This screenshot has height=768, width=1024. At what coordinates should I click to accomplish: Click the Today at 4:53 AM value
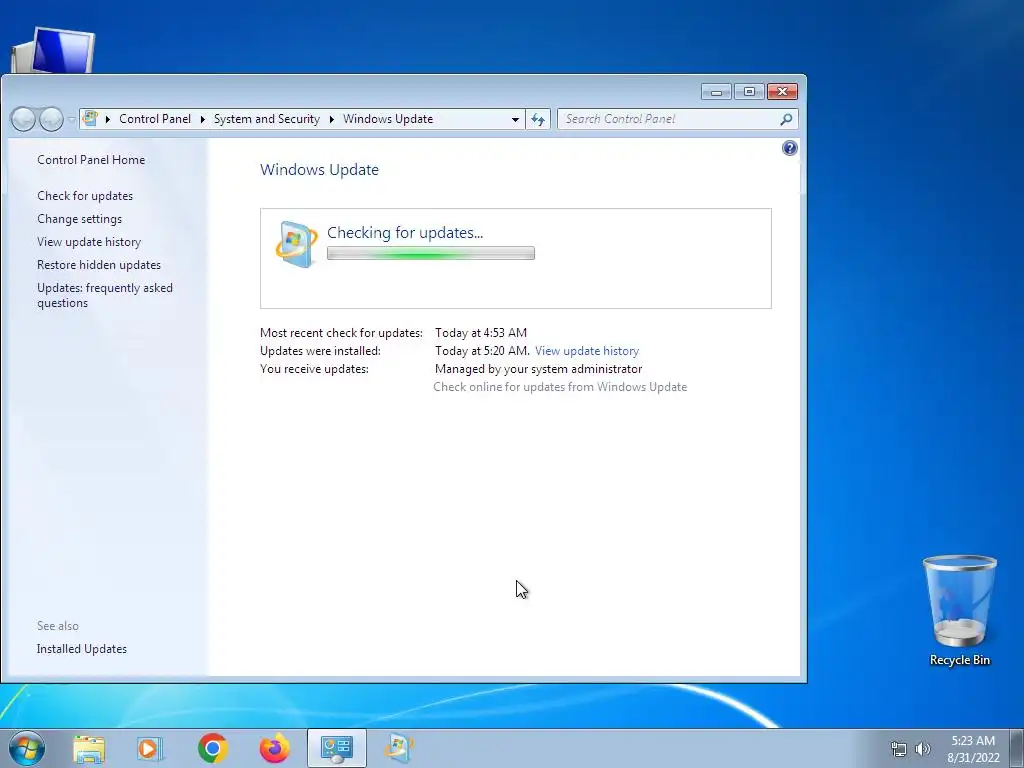coord(481,333)
